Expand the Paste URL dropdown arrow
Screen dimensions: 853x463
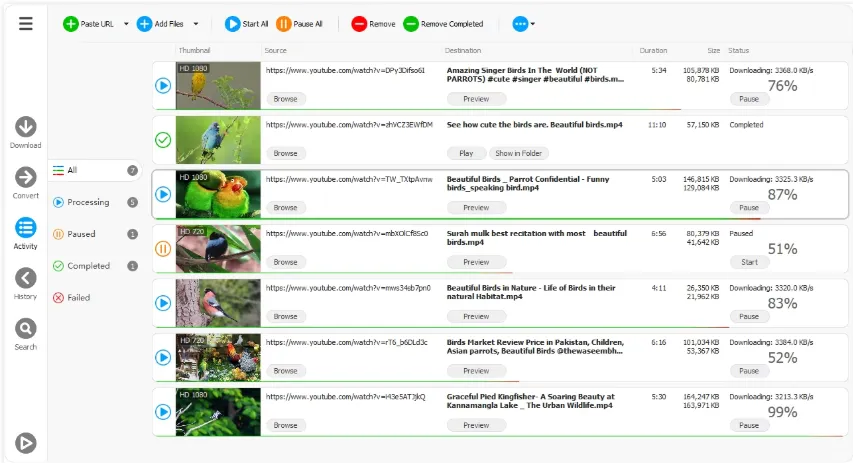tap(126, 24)
